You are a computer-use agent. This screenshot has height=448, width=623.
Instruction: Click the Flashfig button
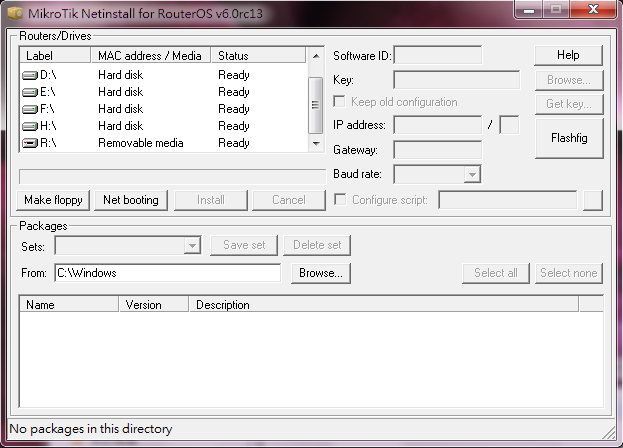(x=569, y=138)
